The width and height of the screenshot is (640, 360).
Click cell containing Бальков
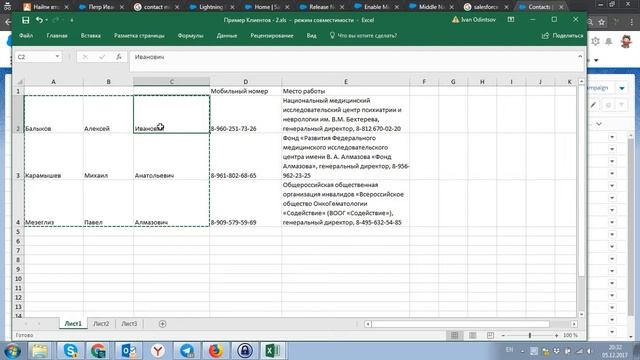tap(53, 114)
